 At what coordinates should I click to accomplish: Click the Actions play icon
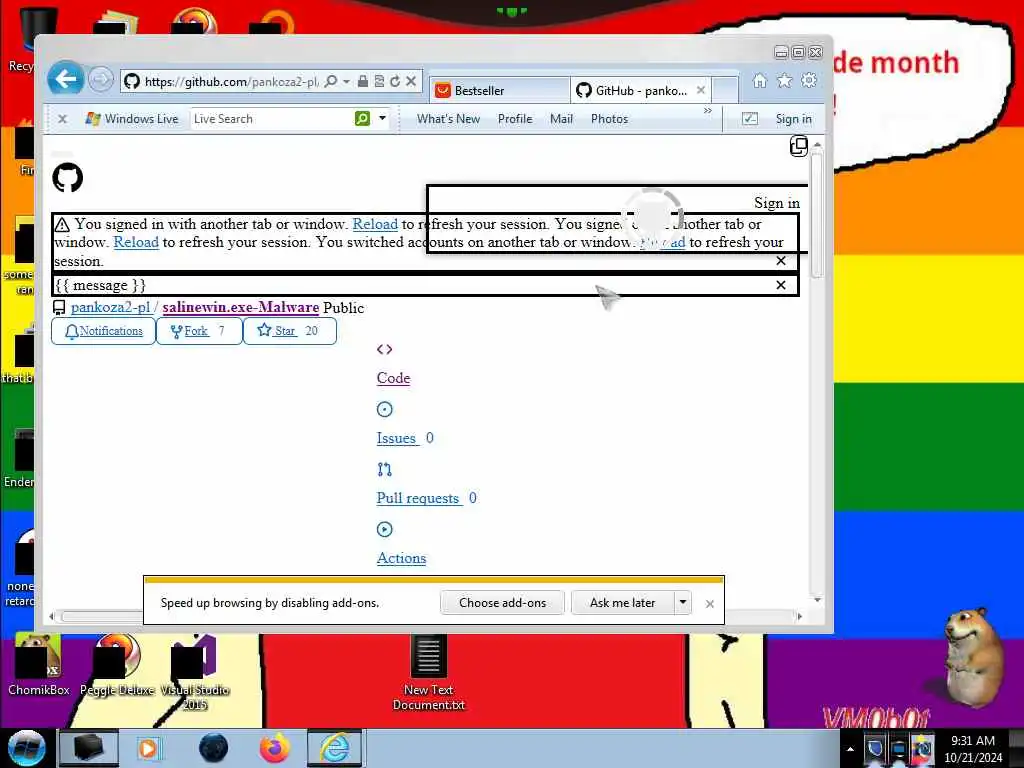coord(385,530)
